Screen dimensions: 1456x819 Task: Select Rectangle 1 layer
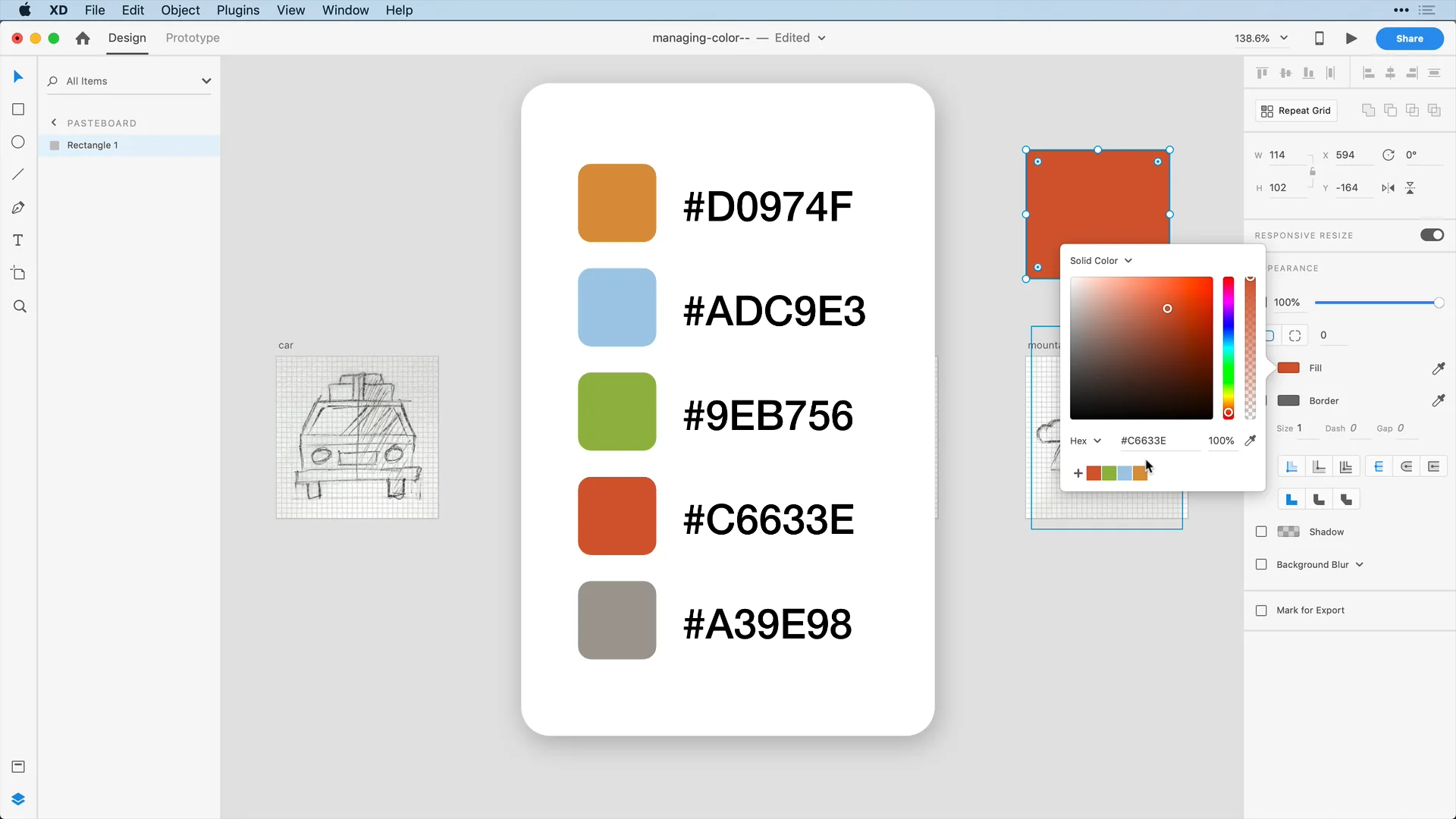[129, 145]
